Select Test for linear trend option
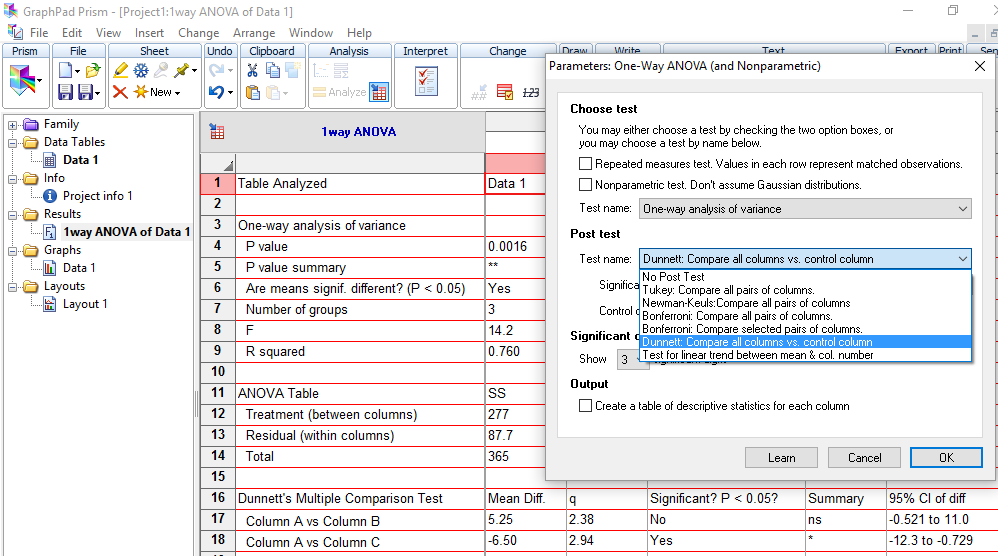 click(x=805, y=355)
